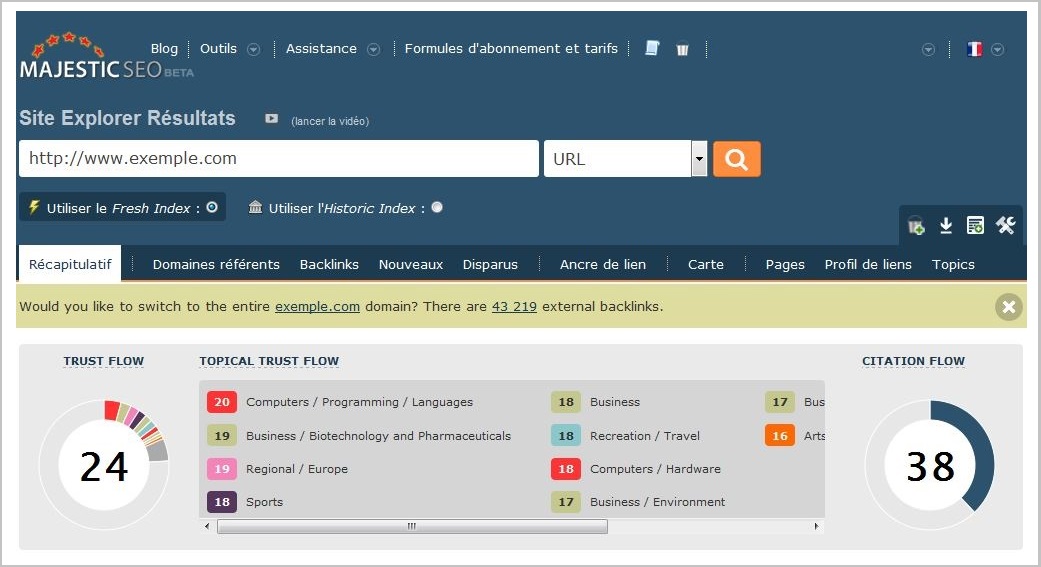Open the Assistance menu

(x=321, y=48)
